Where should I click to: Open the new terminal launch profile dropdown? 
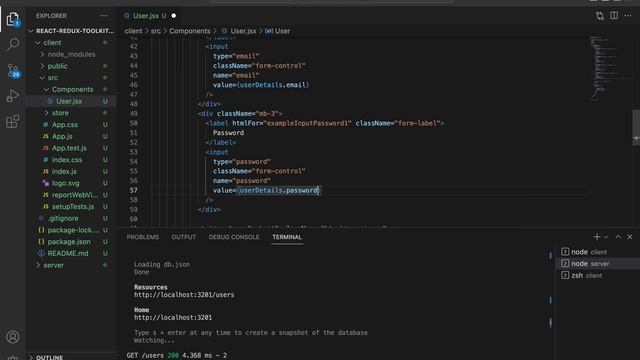[606, 237]
